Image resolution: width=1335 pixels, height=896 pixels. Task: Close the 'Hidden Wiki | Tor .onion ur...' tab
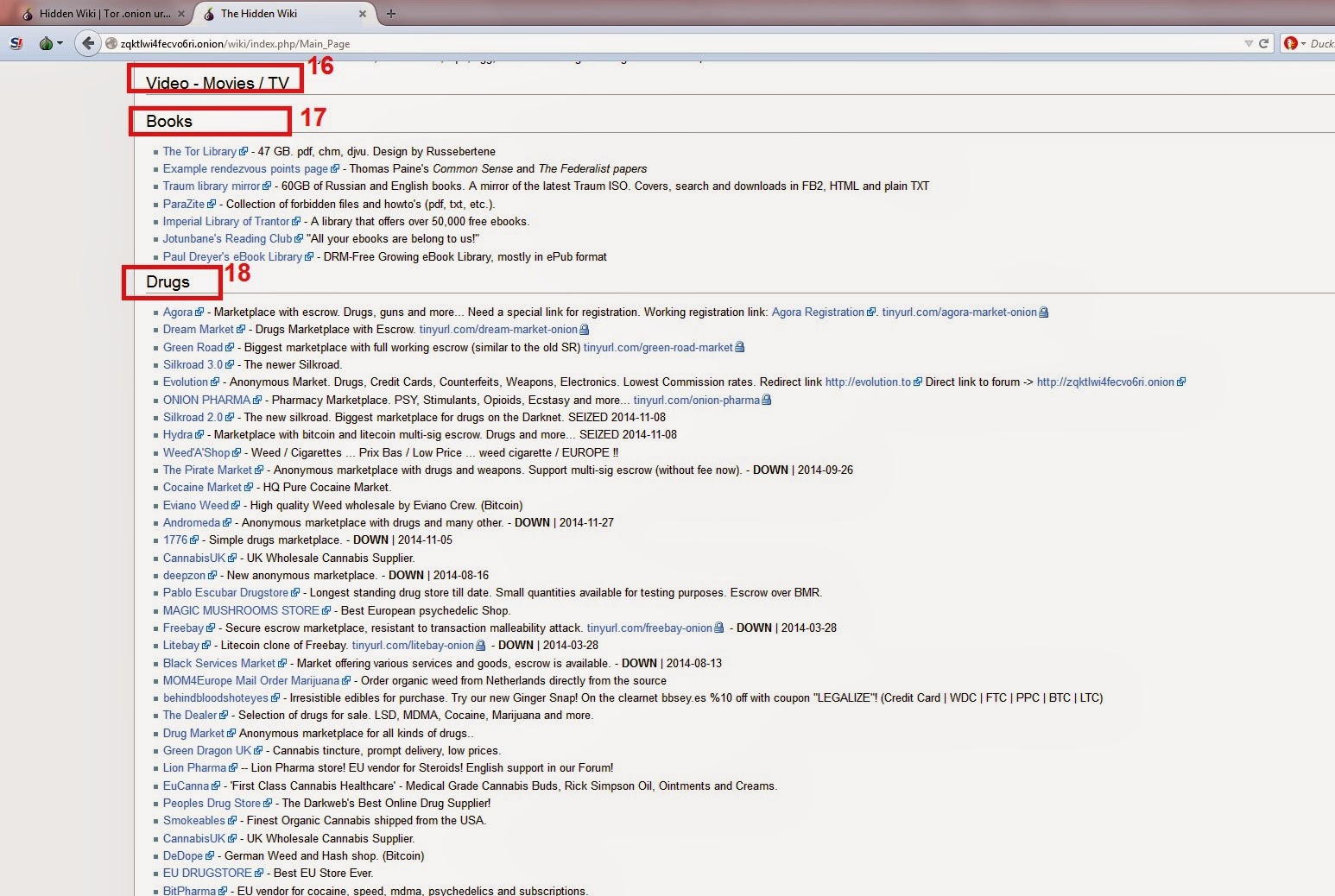pyautogui.click(x=181, y=14)
